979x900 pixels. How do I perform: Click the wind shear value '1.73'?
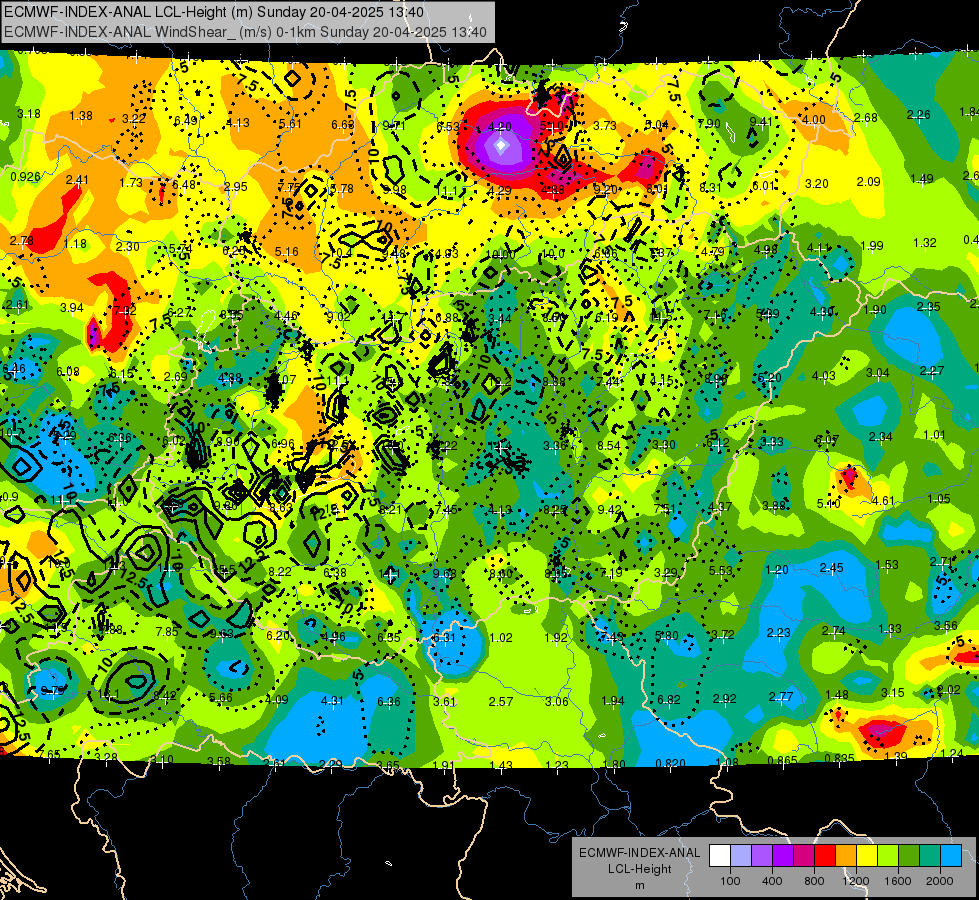point(131,183)
